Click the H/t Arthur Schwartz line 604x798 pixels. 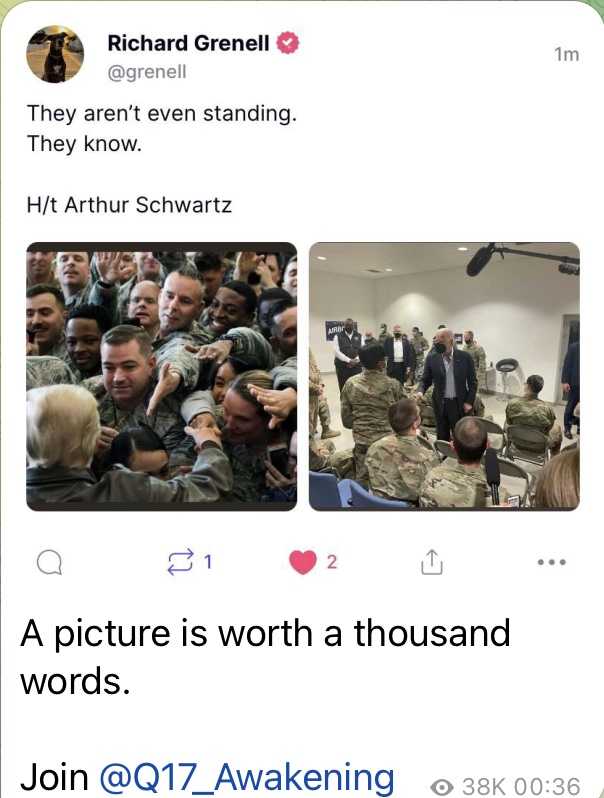pos(129,205)
